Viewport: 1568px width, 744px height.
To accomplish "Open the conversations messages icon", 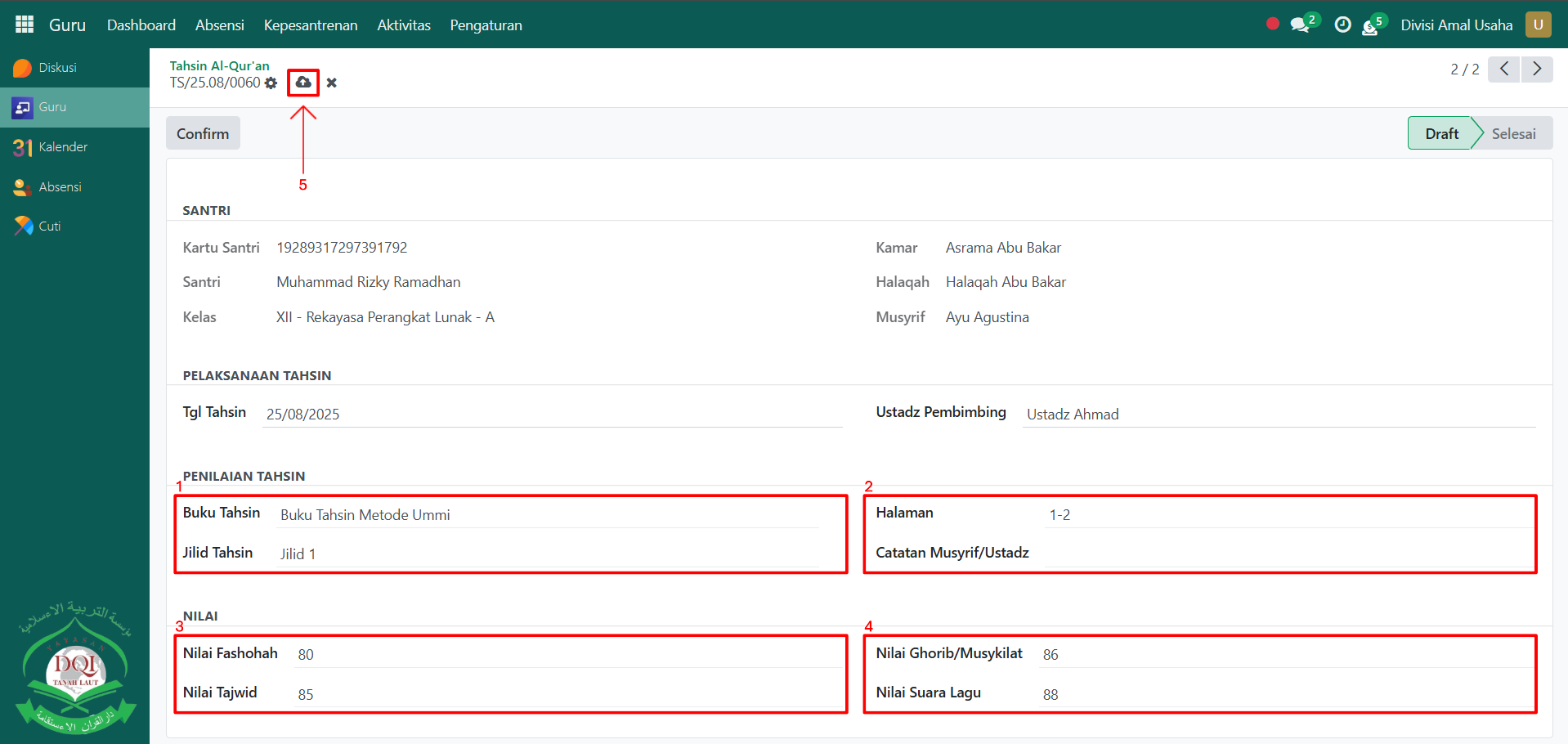I will coord(1299,25).
